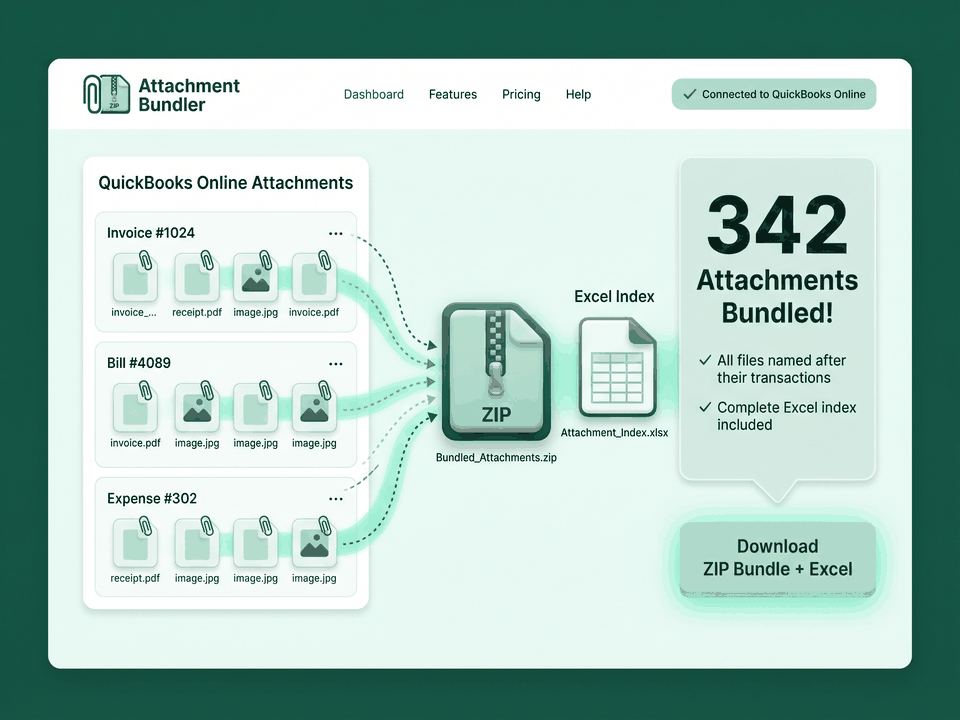Open the Invoice #1024 more options menu
960x720 pixels.
pyautogui.click(x=336, y=233)
